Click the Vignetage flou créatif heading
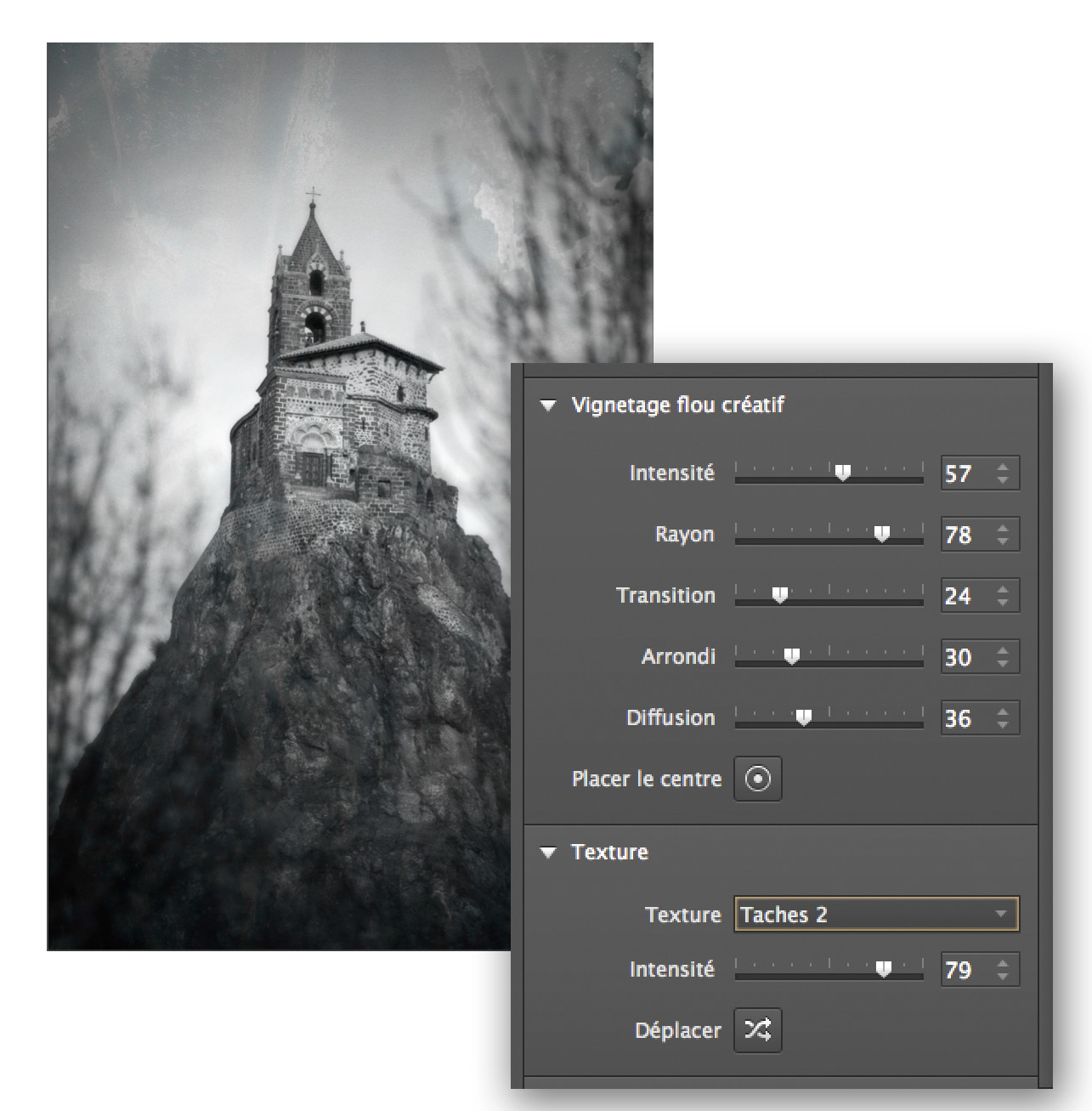 tap(677, 405)
